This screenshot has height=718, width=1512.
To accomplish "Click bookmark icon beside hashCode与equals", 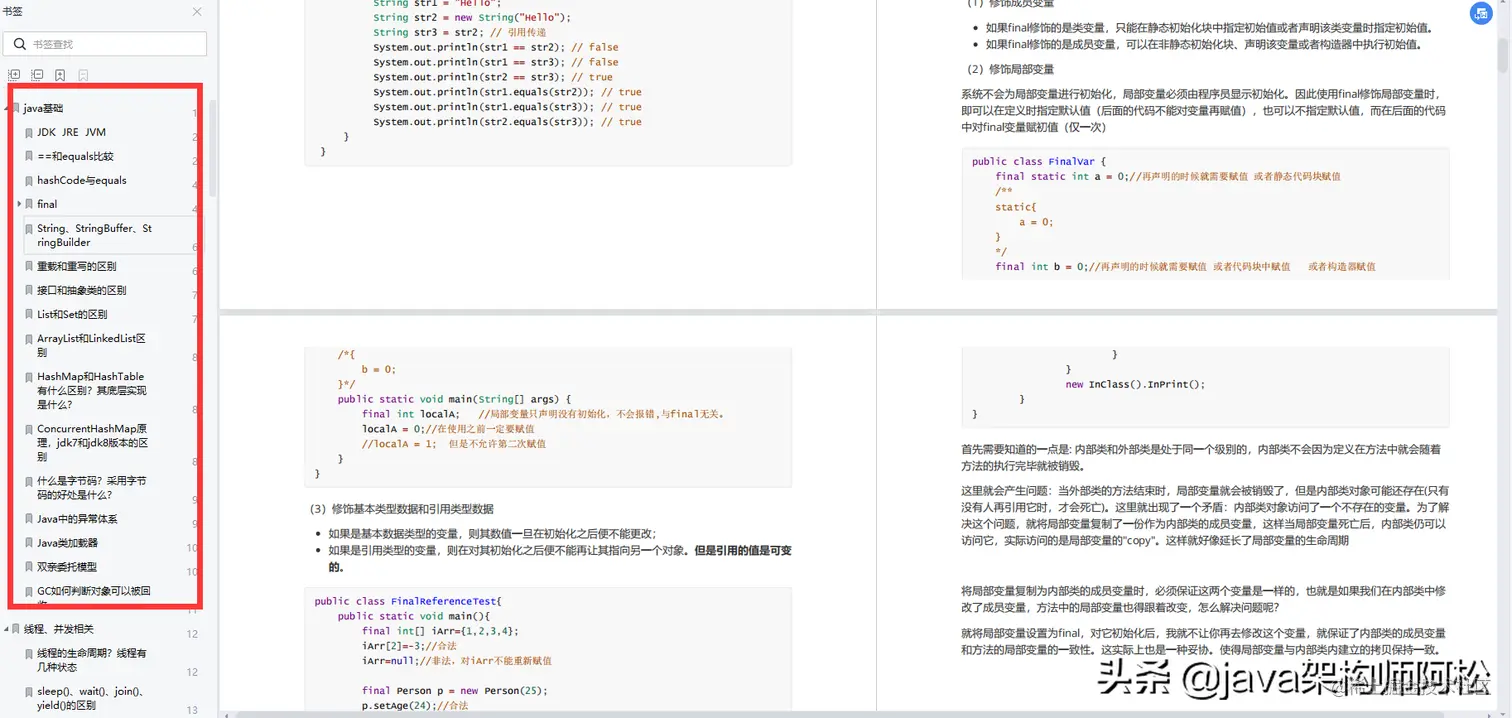I will pyautogui.click(x=29, y=180).
